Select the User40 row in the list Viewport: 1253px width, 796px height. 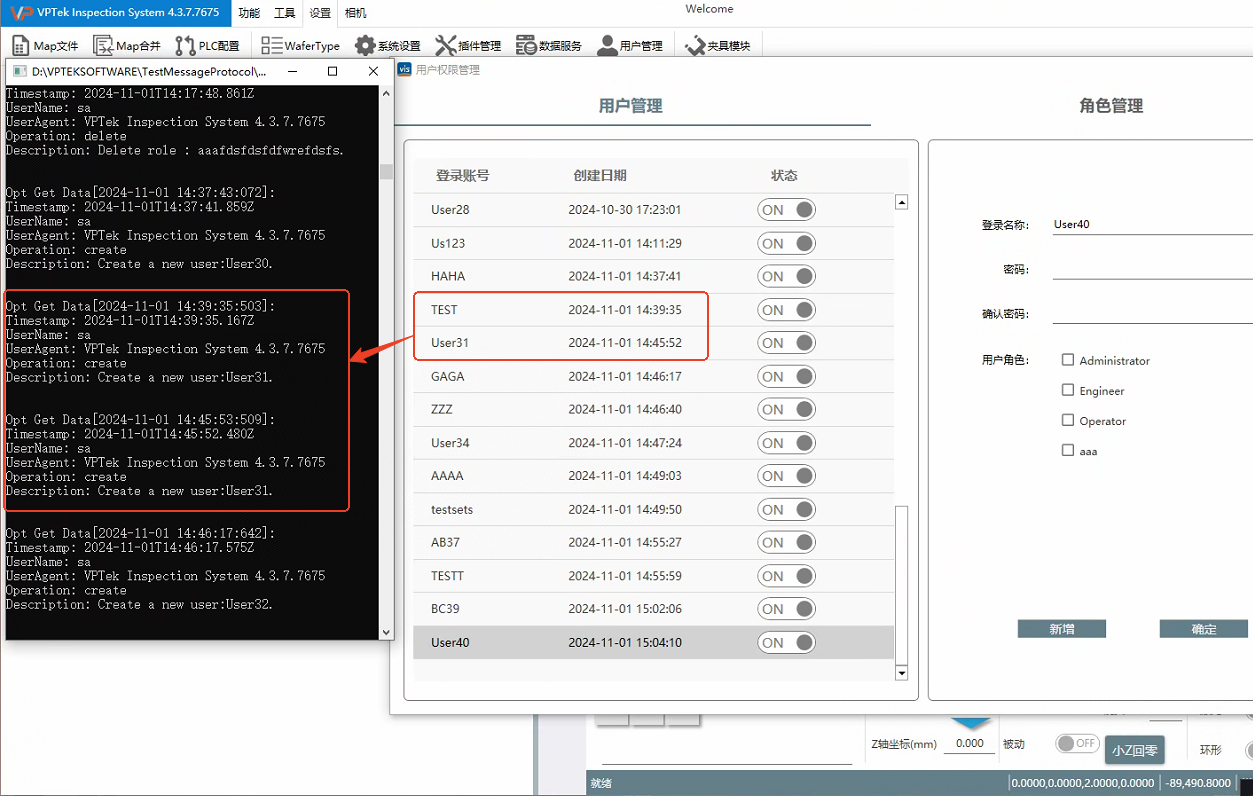tap(653, 643)
